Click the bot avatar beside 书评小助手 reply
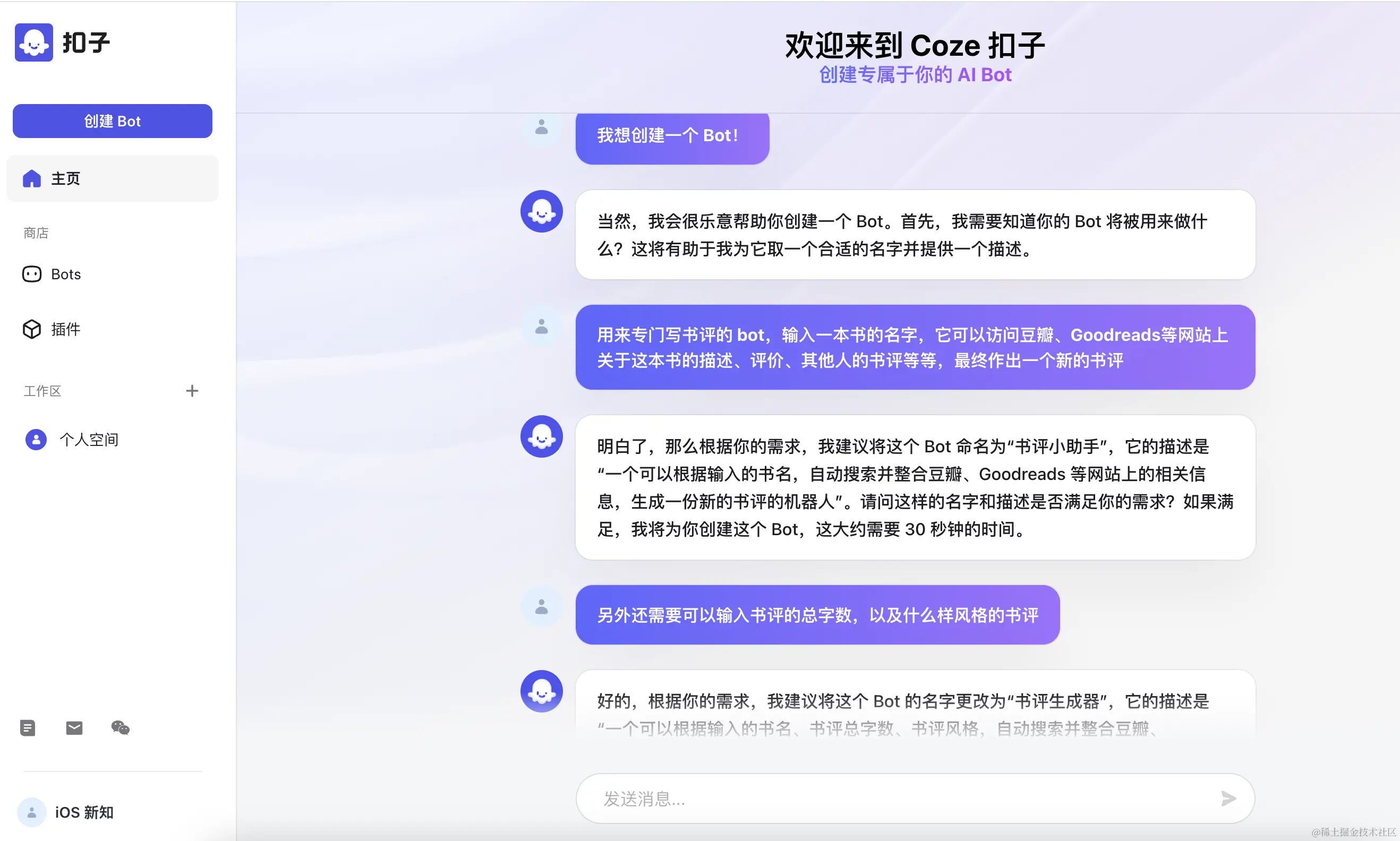The image size is (1400, 841). [541, 436]
